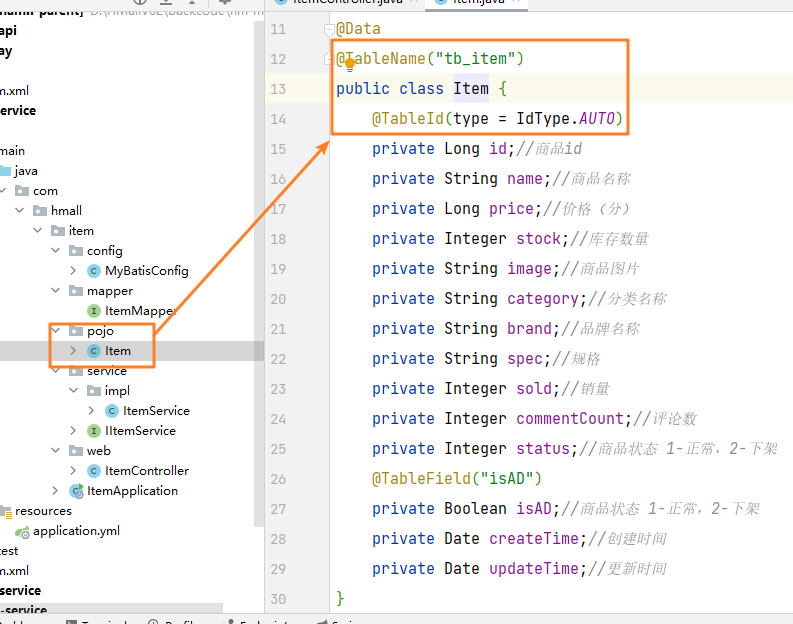Click the createTime field on line 28
Image resolution: width=793 pixels, height=624 pixels.
click(534, 539)
